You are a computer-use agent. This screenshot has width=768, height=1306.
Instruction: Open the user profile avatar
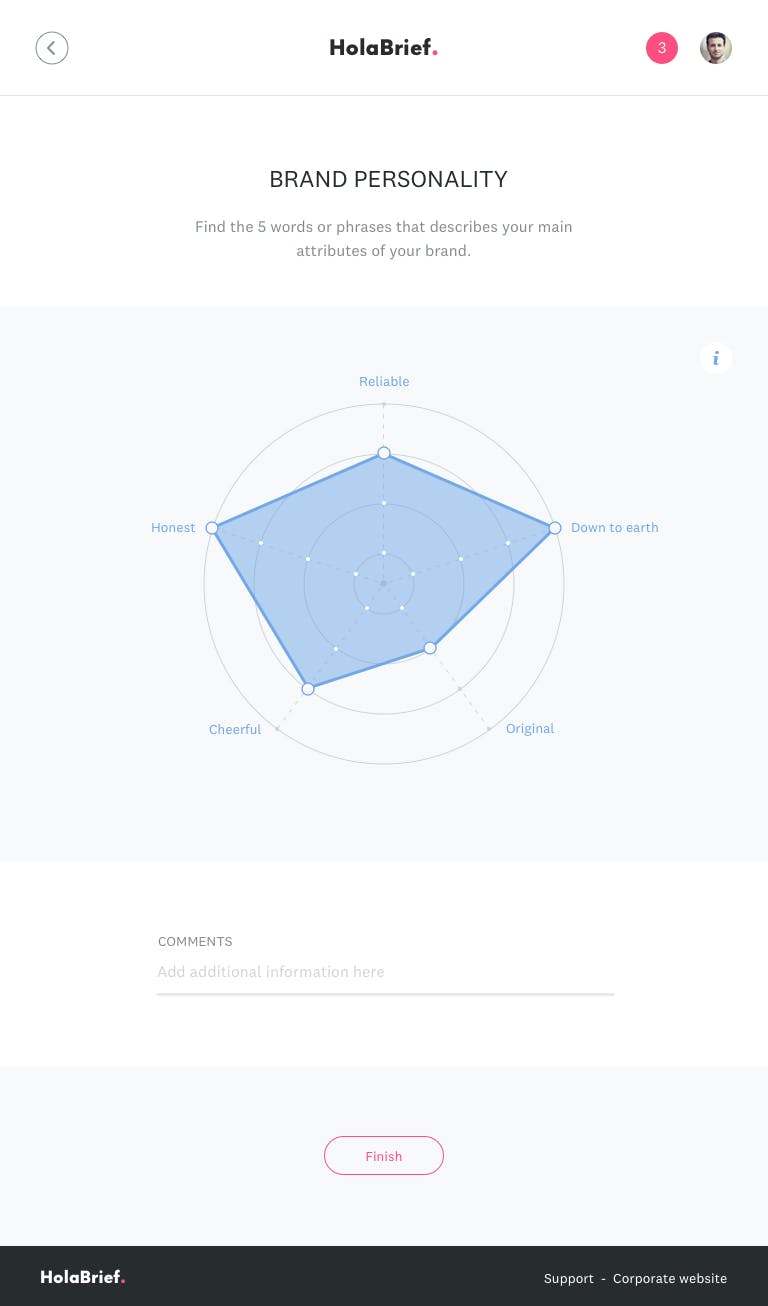coord(716,48)
